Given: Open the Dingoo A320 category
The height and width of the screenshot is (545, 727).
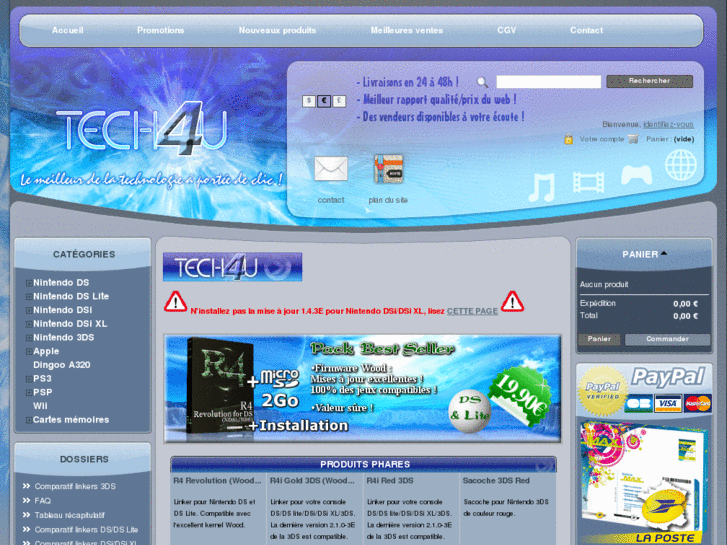Looking at the screenshot, I should (62, 365).
